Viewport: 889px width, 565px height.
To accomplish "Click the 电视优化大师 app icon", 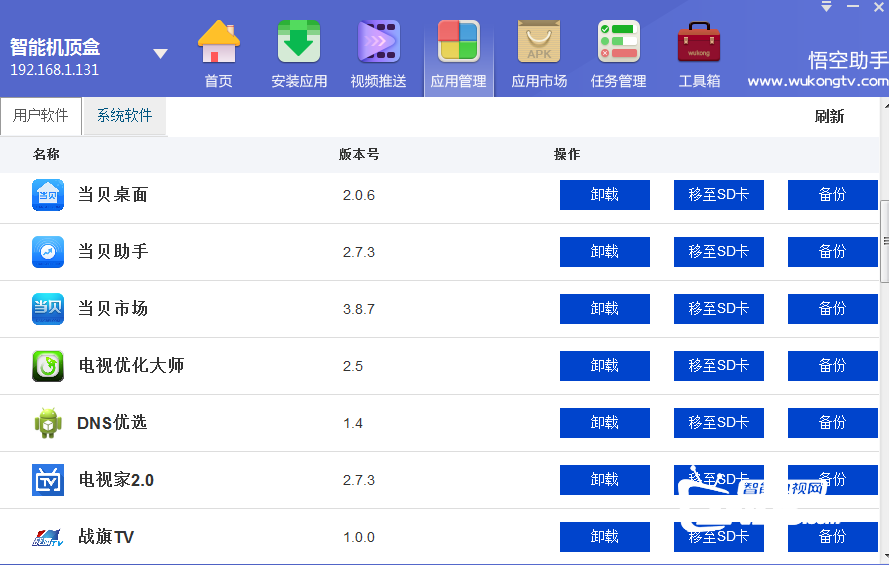I will click(48, 366).
